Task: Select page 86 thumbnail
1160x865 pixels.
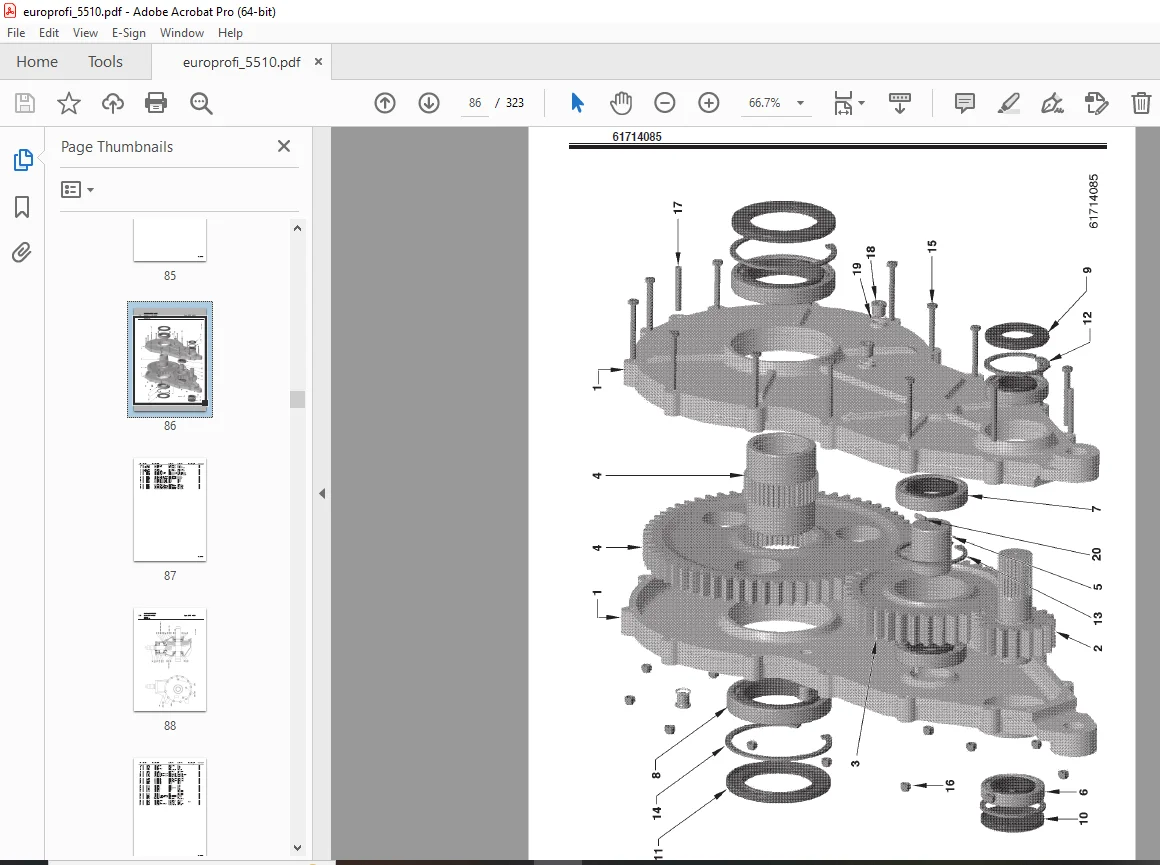Action: tap(170, 359)
